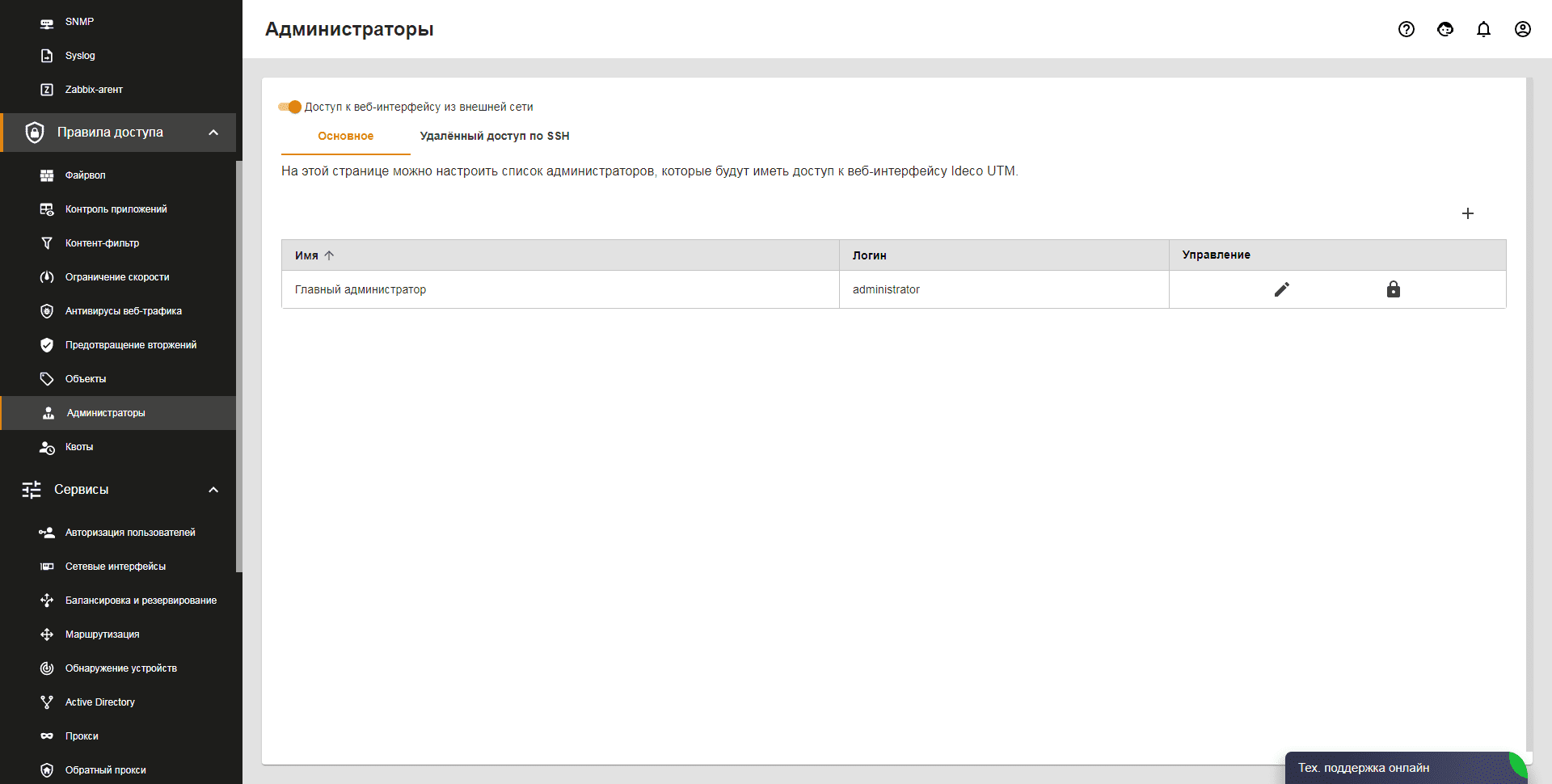Click the Объекты tag icon
Screen dimensions: 1552x784
(x=47, y=379)
